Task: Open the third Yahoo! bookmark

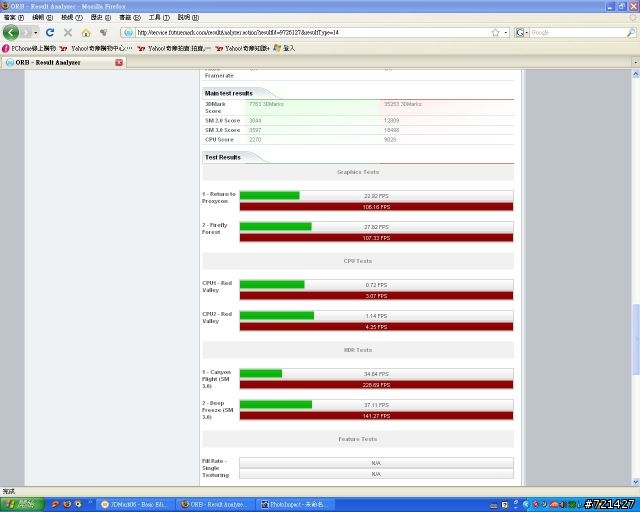Action: point(242,48)
